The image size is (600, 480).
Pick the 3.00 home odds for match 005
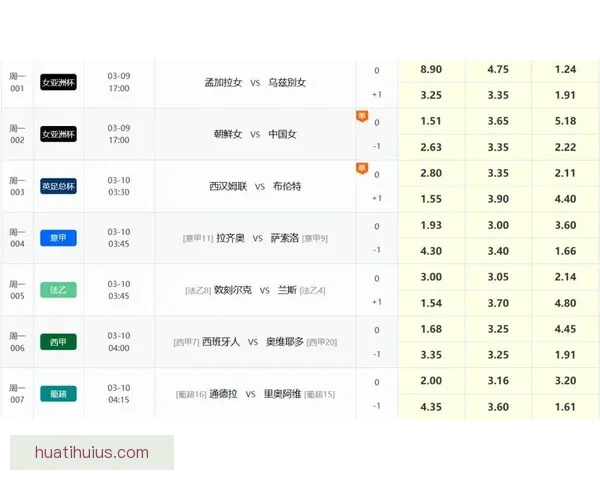point(431,277)
